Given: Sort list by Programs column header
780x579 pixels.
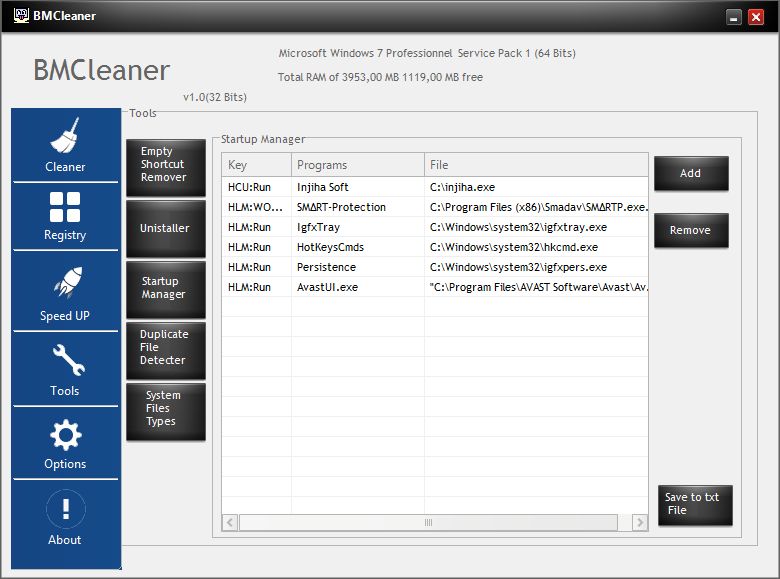Looking at the screenshot, I should (357, 165).
